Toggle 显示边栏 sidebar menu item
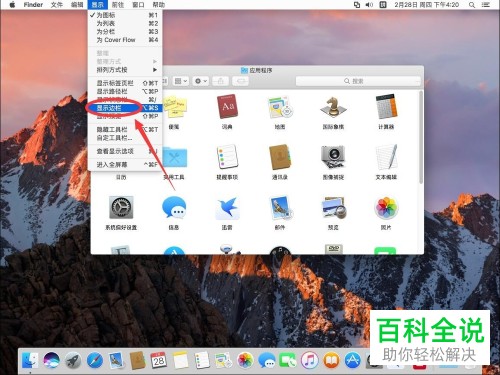This screenshot has width=500, height=375. tap(125, 108)
